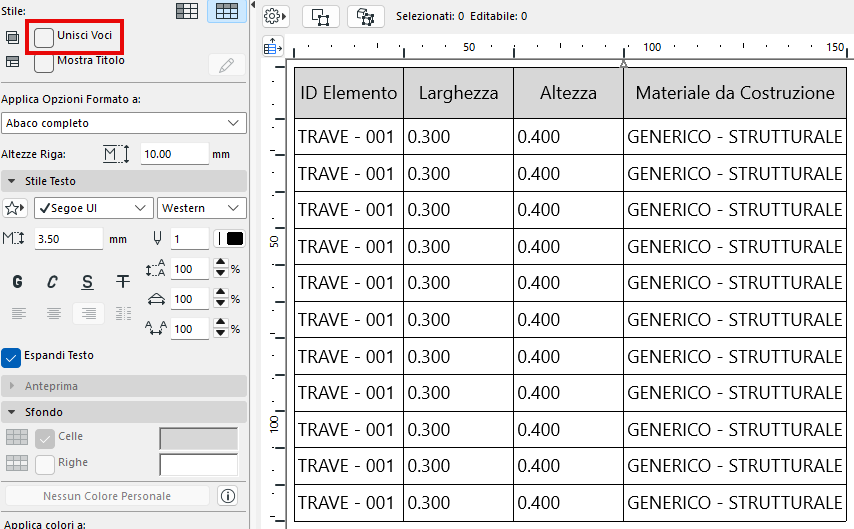Click the font size 3.50 field

point(69,239)
